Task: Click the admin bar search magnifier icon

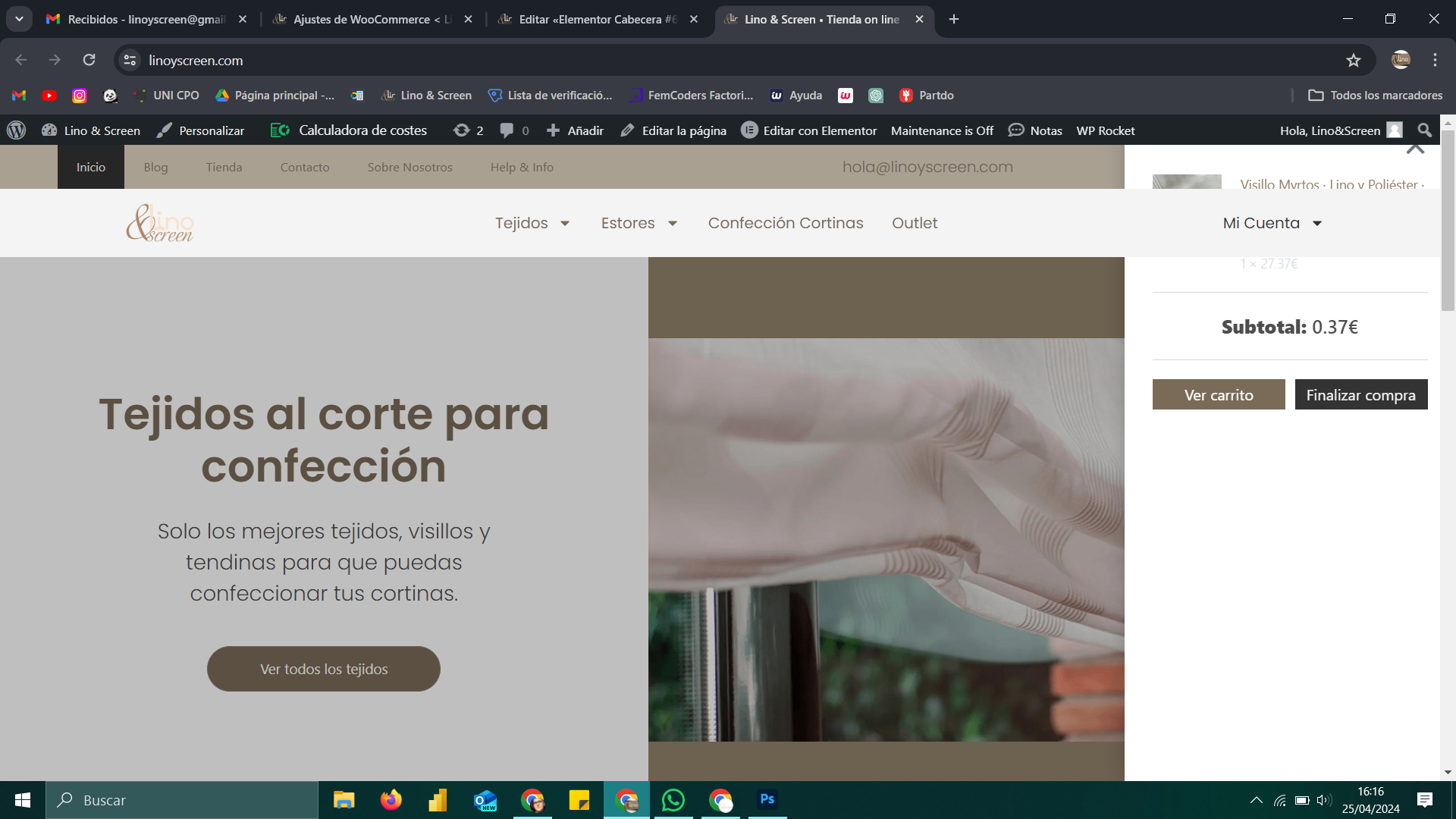Action: (x=1425, y=130)
